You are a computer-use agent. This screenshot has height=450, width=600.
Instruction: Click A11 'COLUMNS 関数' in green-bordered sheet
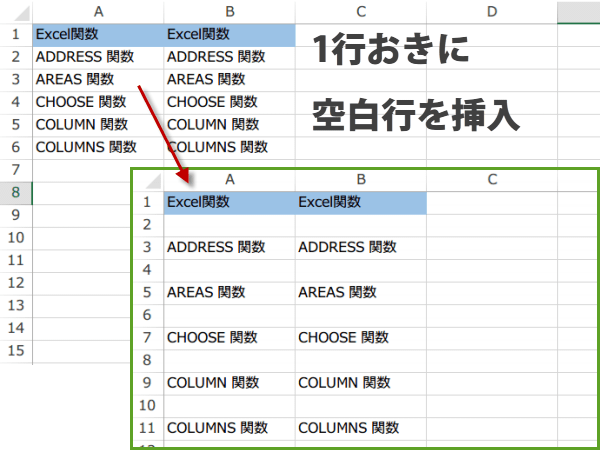click(x=230, y=429)
